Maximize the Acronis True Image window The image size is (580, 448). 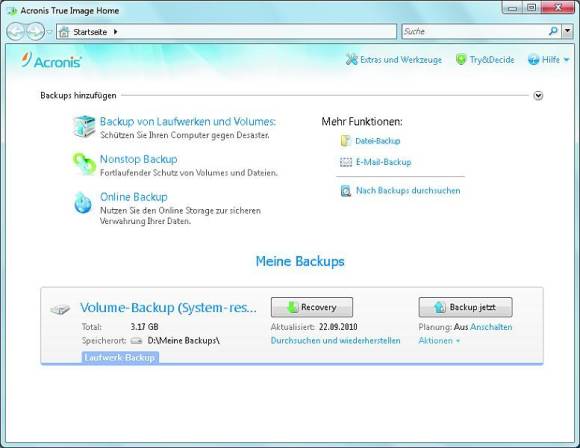click(532, 8)
